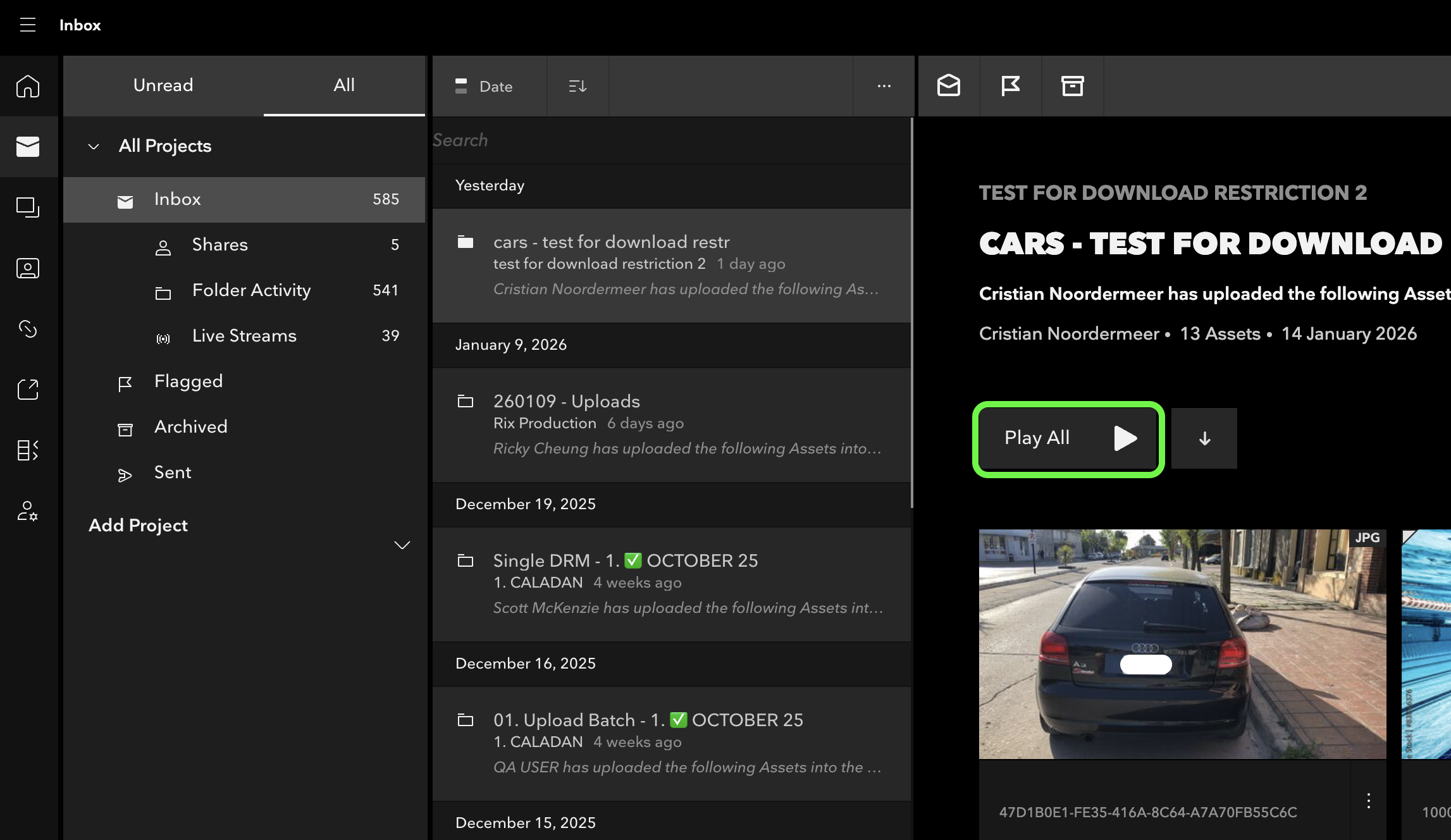Go to Home via sidebar icon
The image size is (1451, 840).
tap(28, 86)
